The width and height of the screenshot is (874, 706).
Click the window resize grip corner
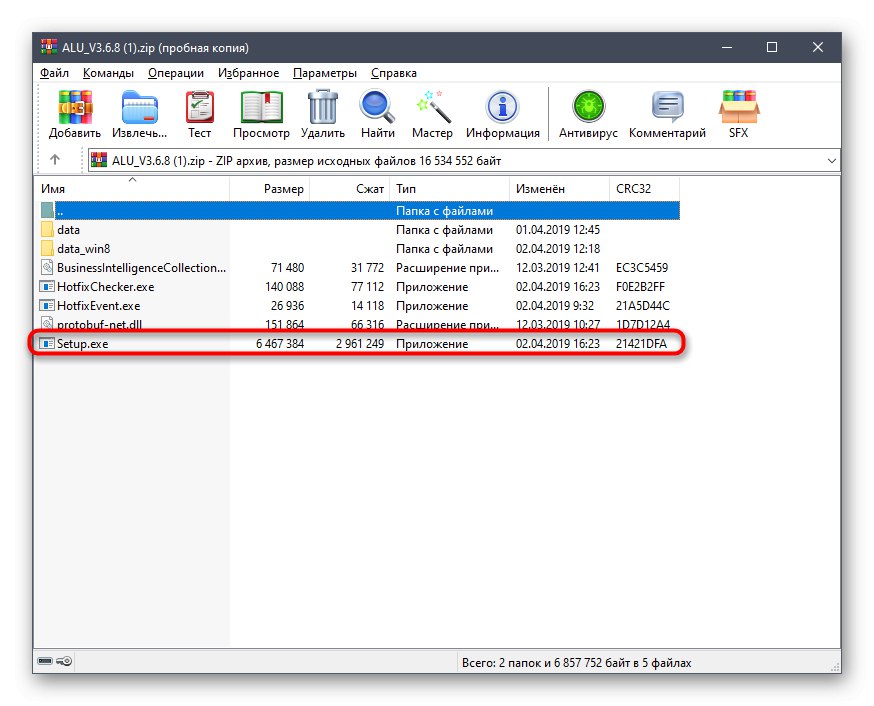pos(834,666)
